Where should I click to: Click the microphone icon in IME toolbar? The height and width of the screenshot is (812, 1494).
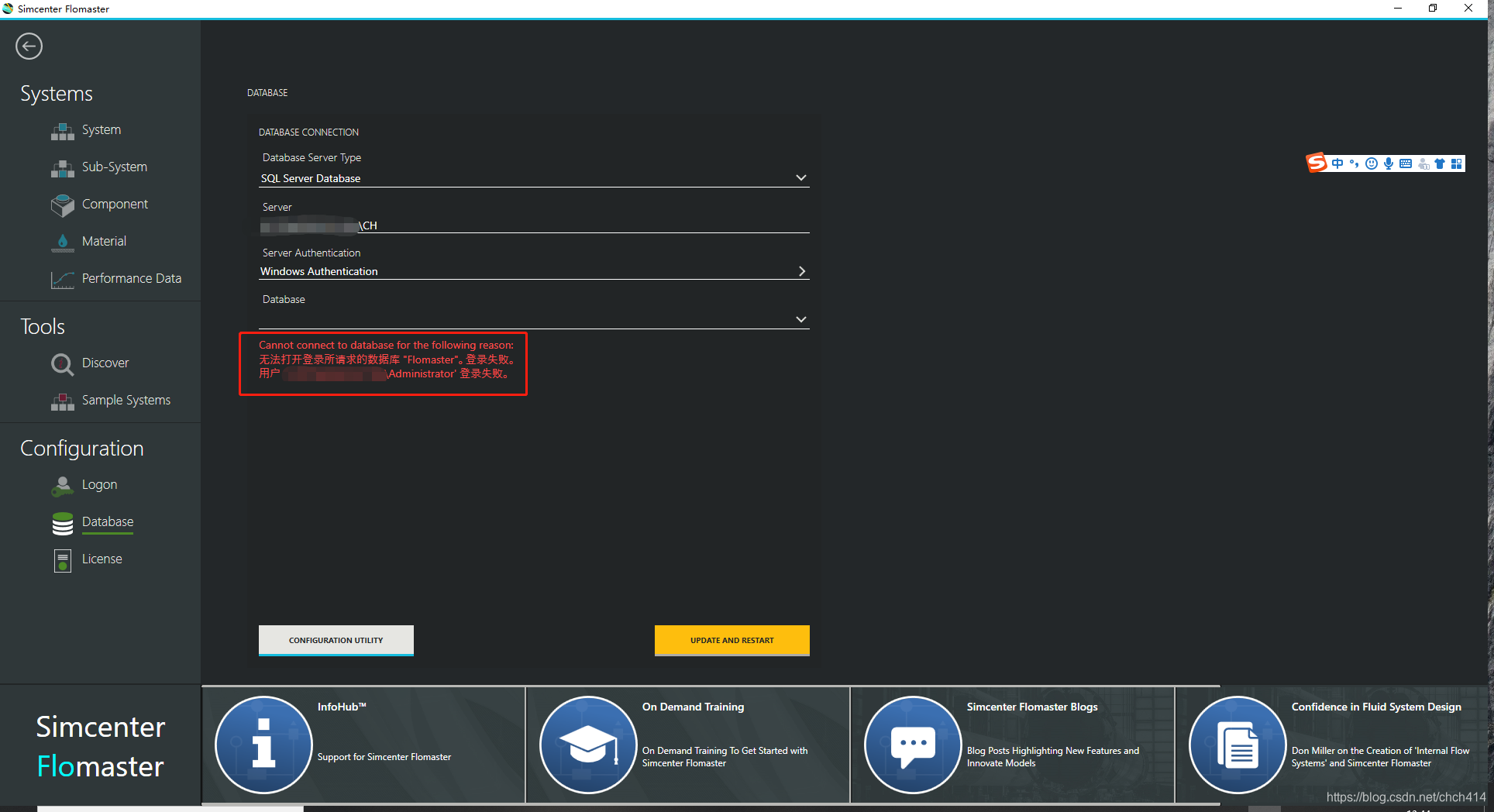(x=1389, y=163)
